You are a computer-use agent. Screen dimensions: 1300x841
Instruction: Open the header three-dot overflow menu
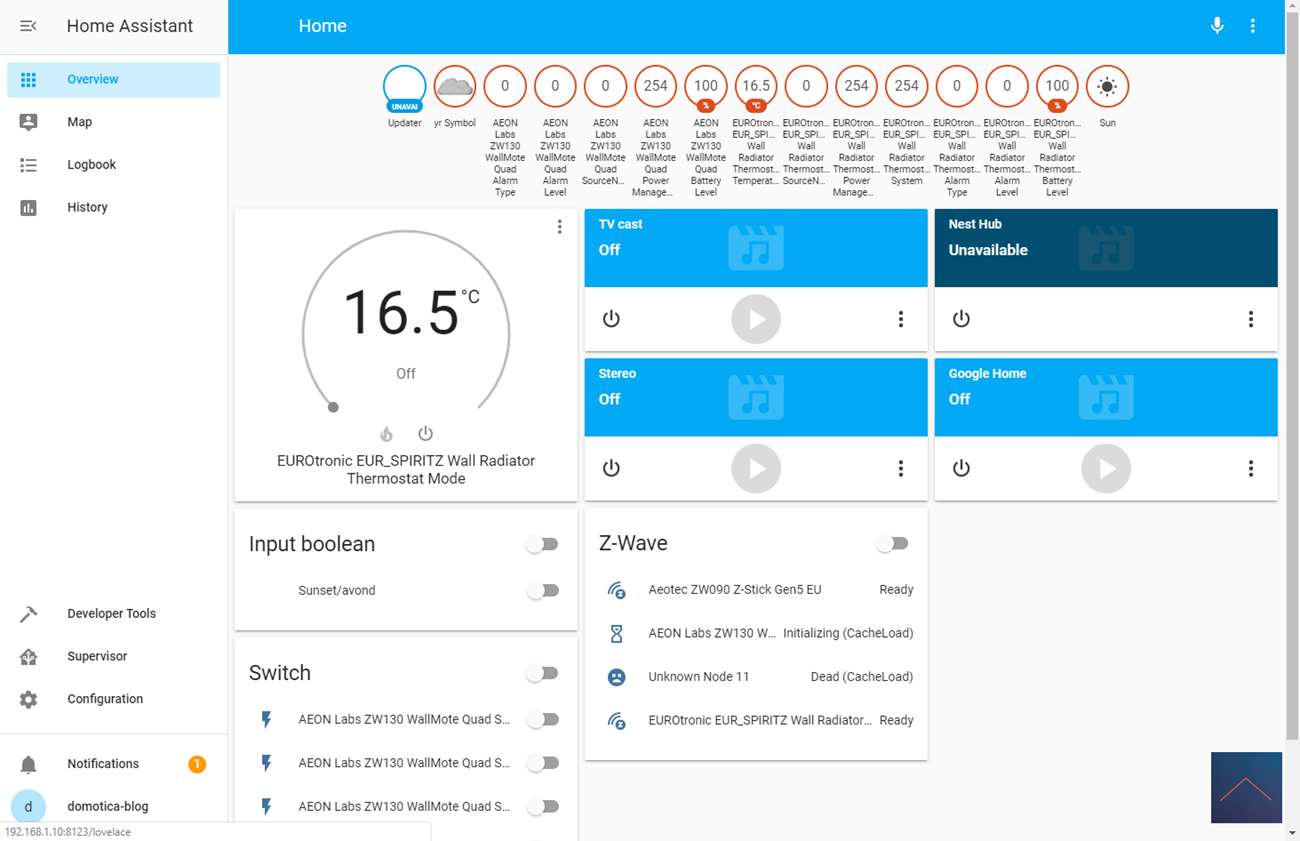[1252, 26]
